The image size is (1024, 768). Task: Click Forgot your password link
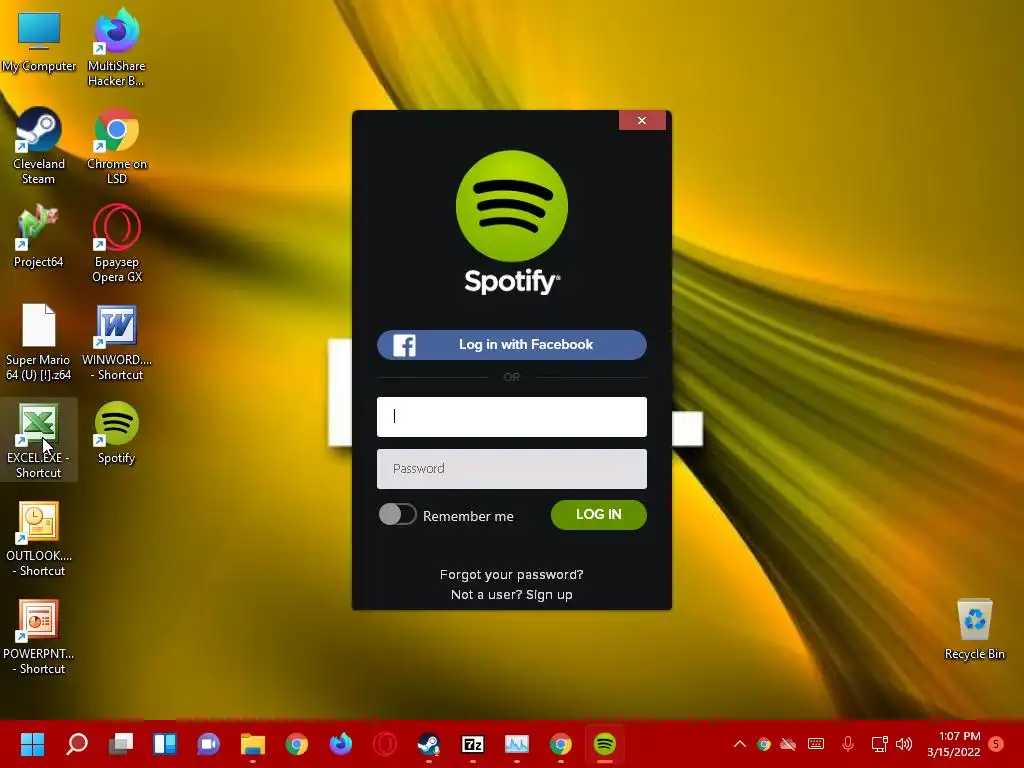point(511,575)
